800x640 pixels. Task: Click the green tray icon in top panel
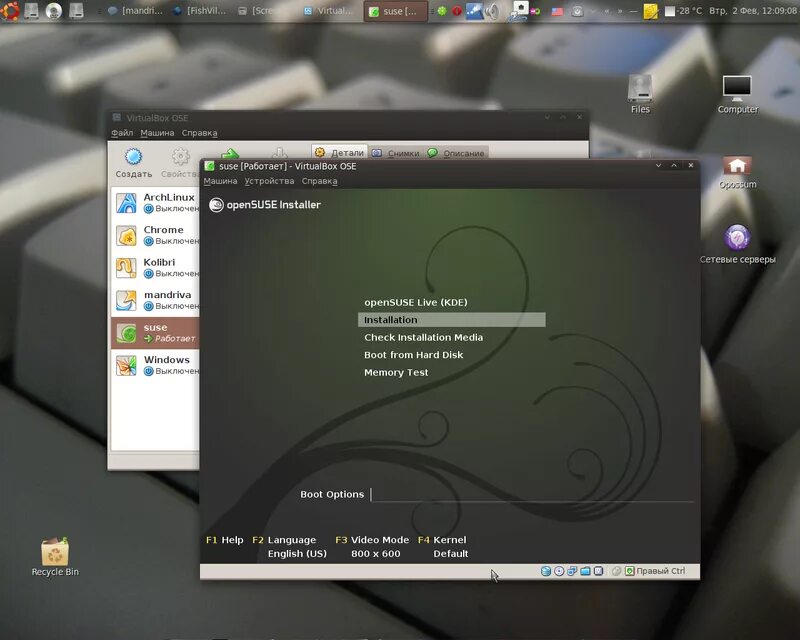click(442, 11)
